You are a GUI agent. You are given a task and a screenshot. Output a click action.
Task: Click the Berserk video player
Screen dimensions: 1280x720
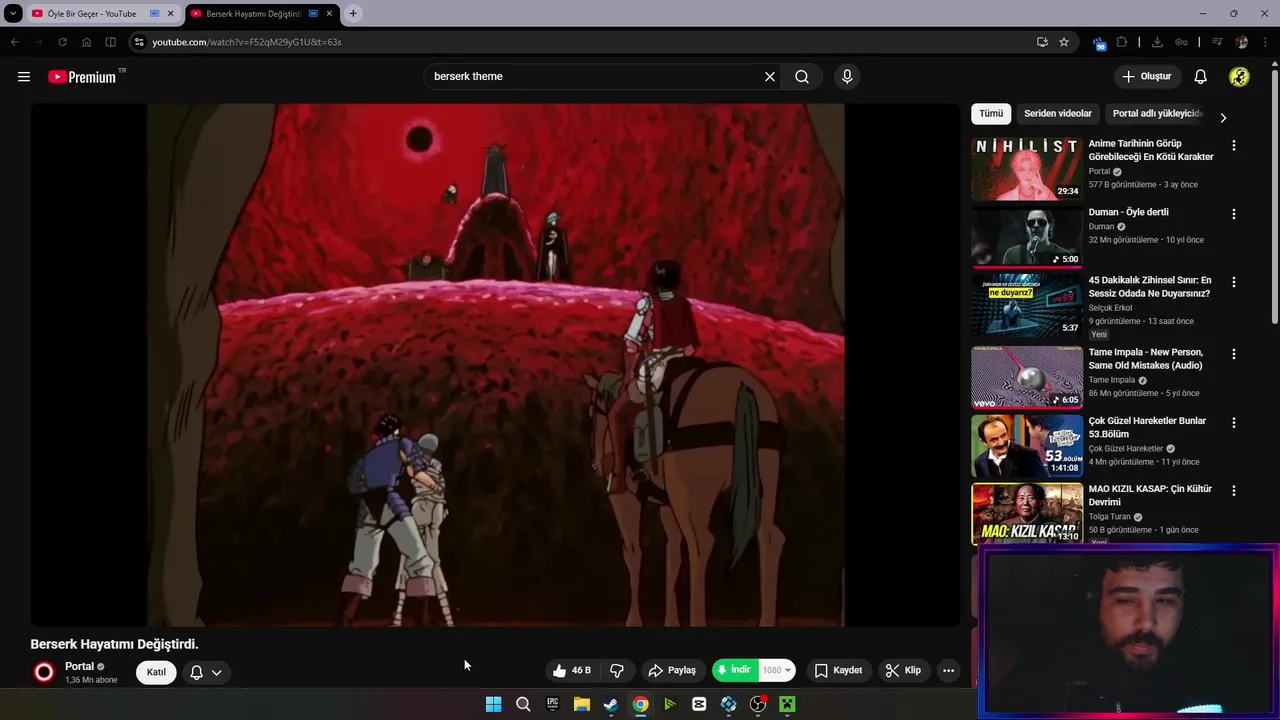click(x=495, y=365)
